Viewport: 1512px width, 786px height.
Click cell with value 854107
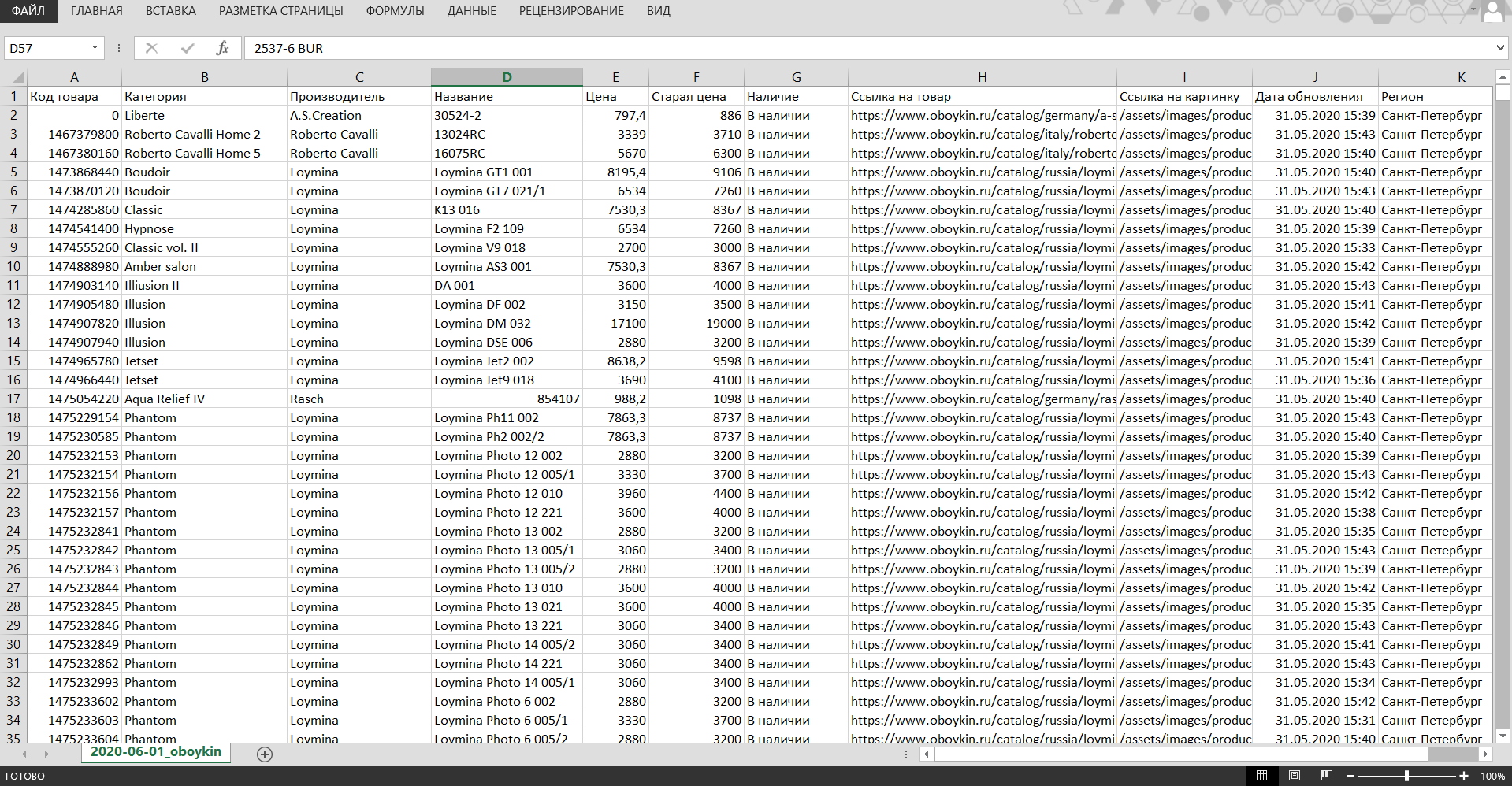[x=507, y=399]
